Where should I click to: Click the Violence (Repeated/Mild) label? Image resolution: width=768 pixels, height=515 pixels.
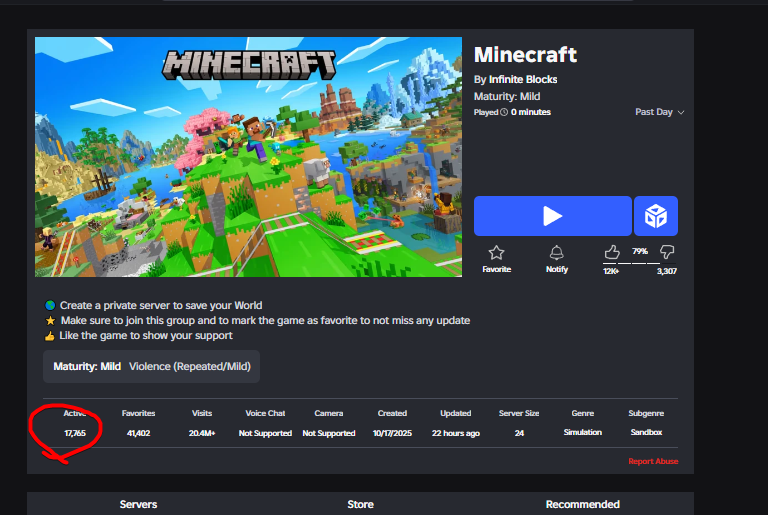[x=190, y=367]
